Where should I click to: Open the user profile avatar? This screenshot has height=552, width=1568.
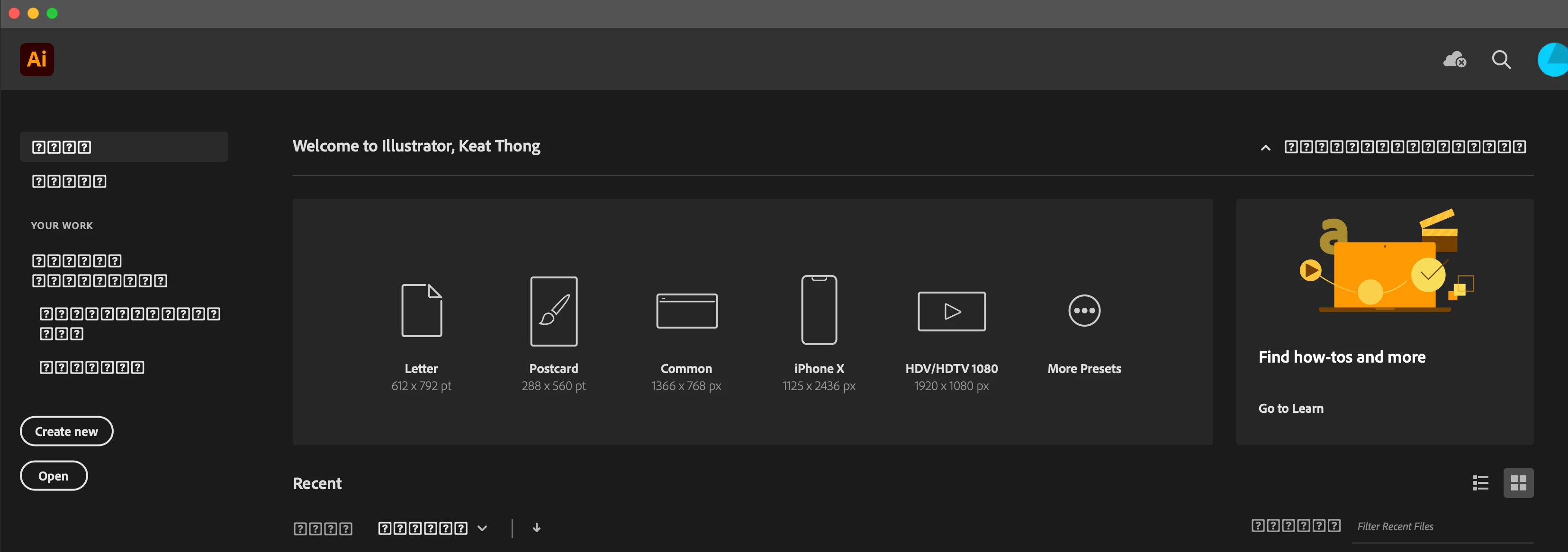coord(1553,60)
